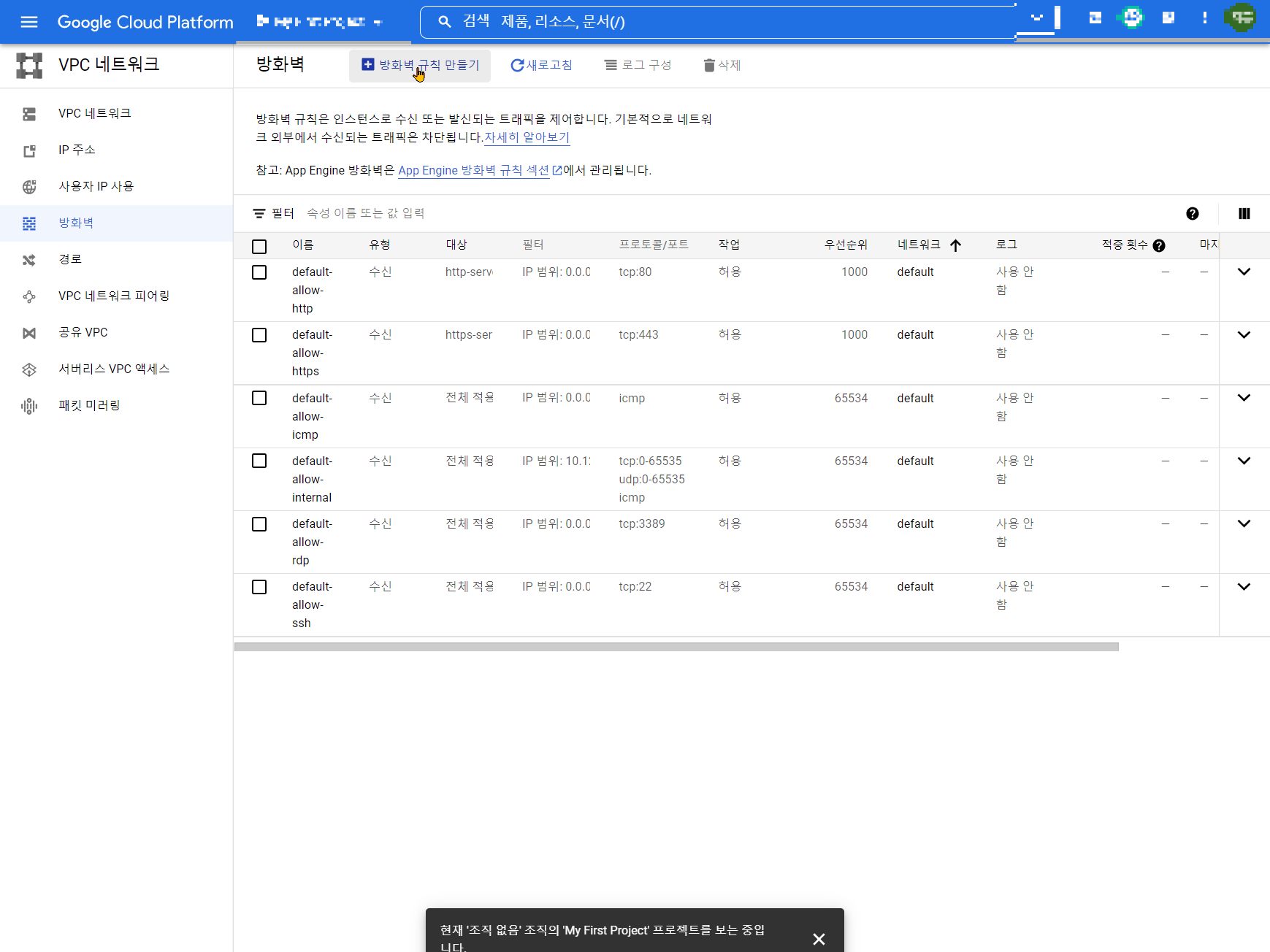
Task: Click the 서버리스 VPC 액세스 icon
Action: pos(29,369)
